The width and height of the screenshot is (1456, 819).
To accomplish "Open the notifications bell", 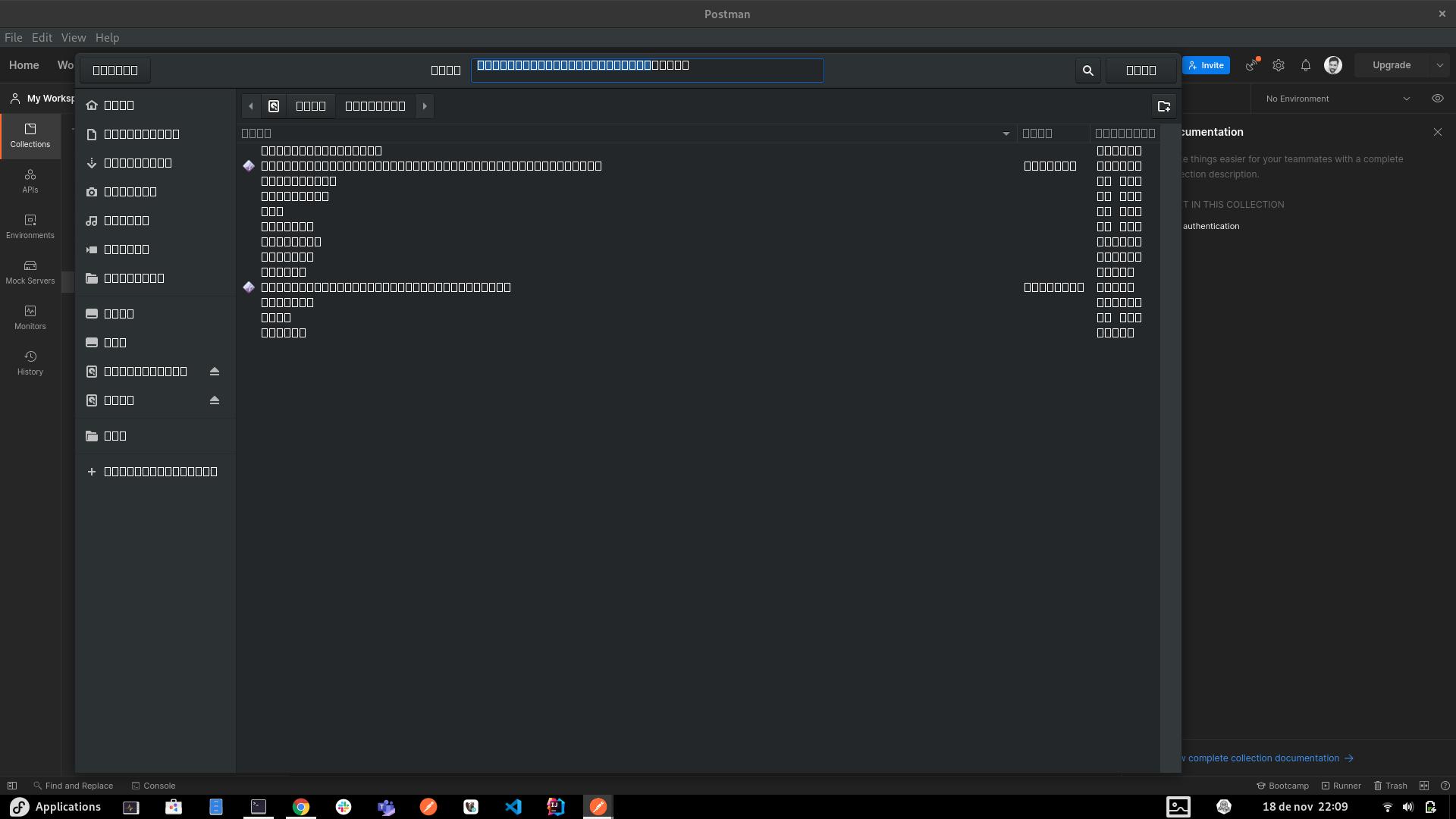I will (x=1306, y=65).
